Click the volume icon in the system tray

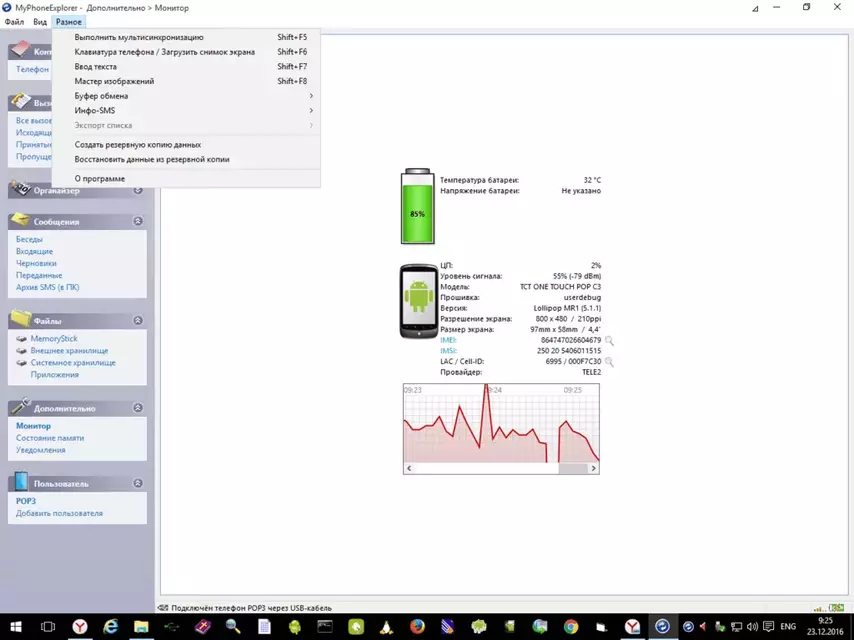coord(752,627)
